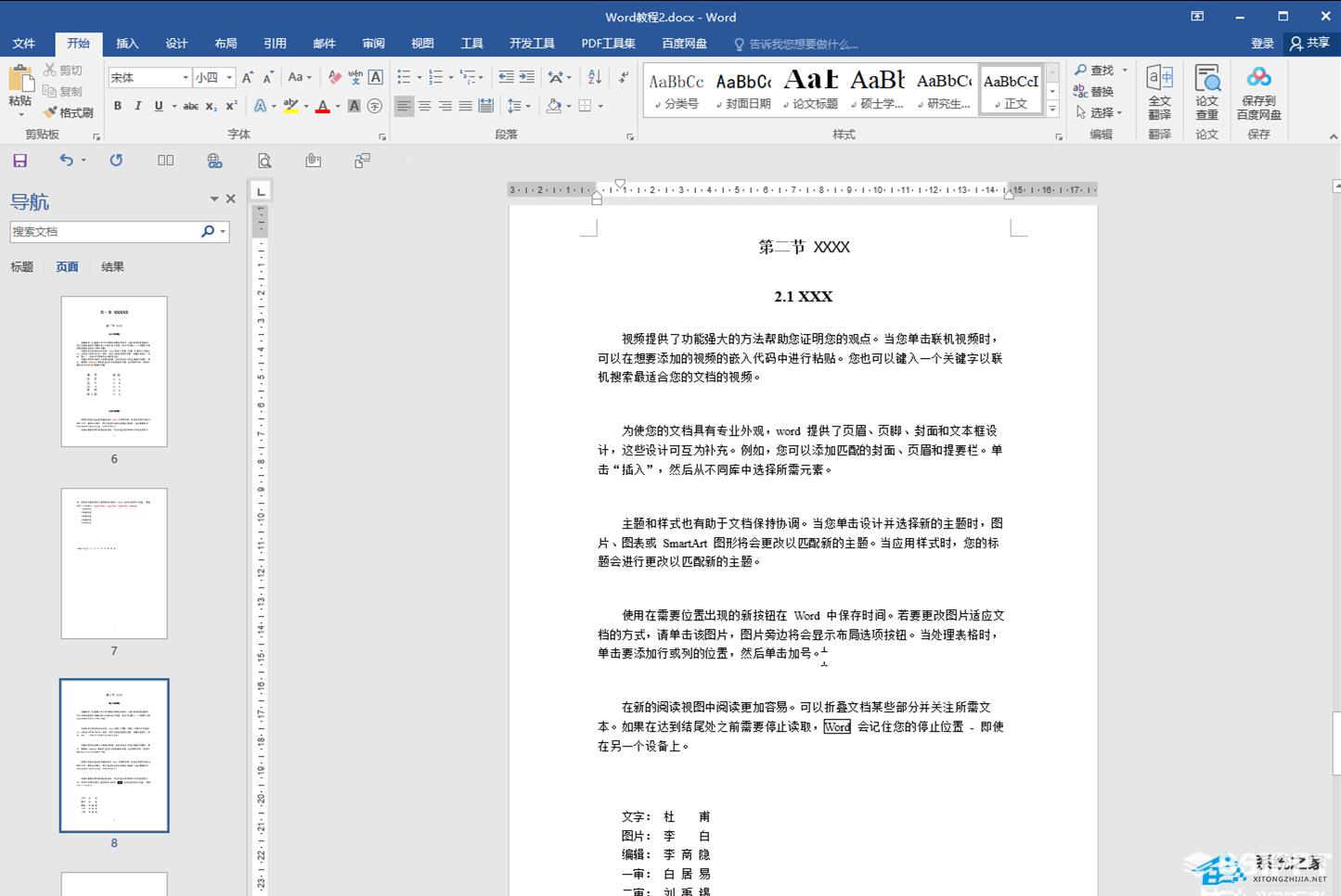This screenshot has width=1341, height=896.
Task: Save the document from the quick access toolbar
Action: click(19, 160)
